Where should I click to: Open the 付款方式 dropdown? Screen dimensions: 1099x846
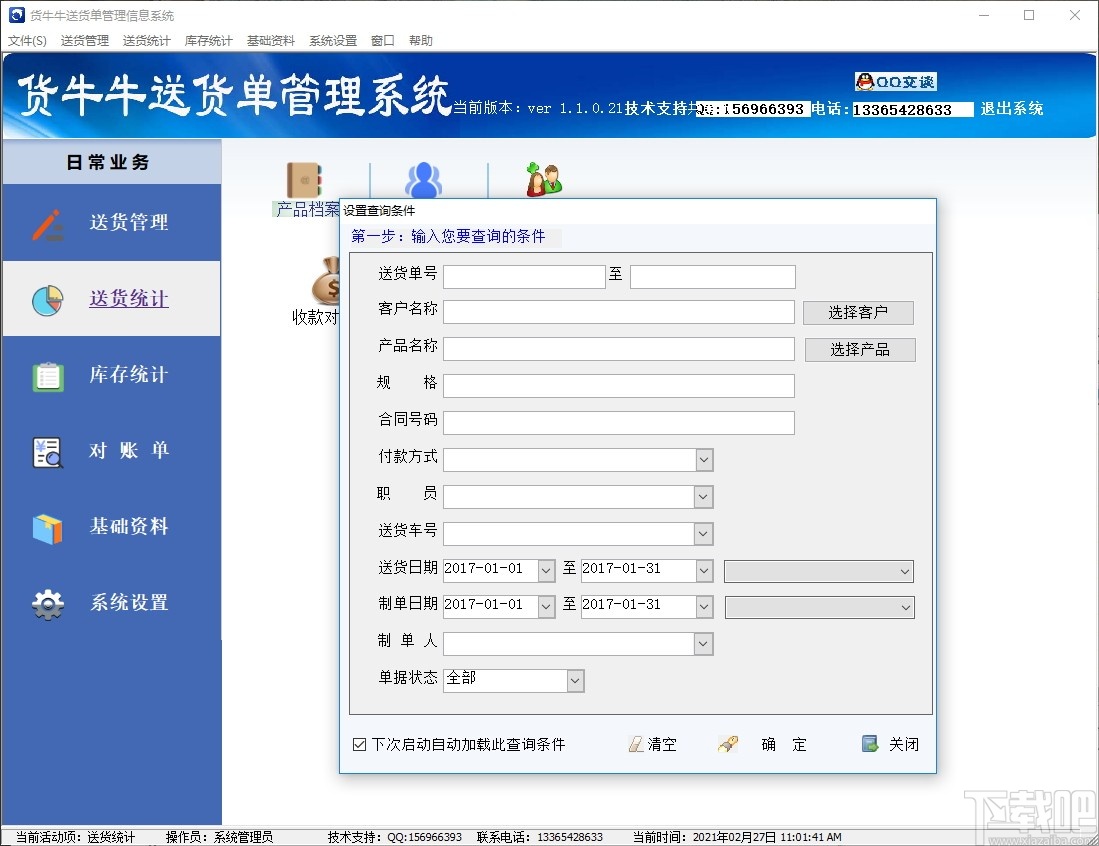coord(704,459)
